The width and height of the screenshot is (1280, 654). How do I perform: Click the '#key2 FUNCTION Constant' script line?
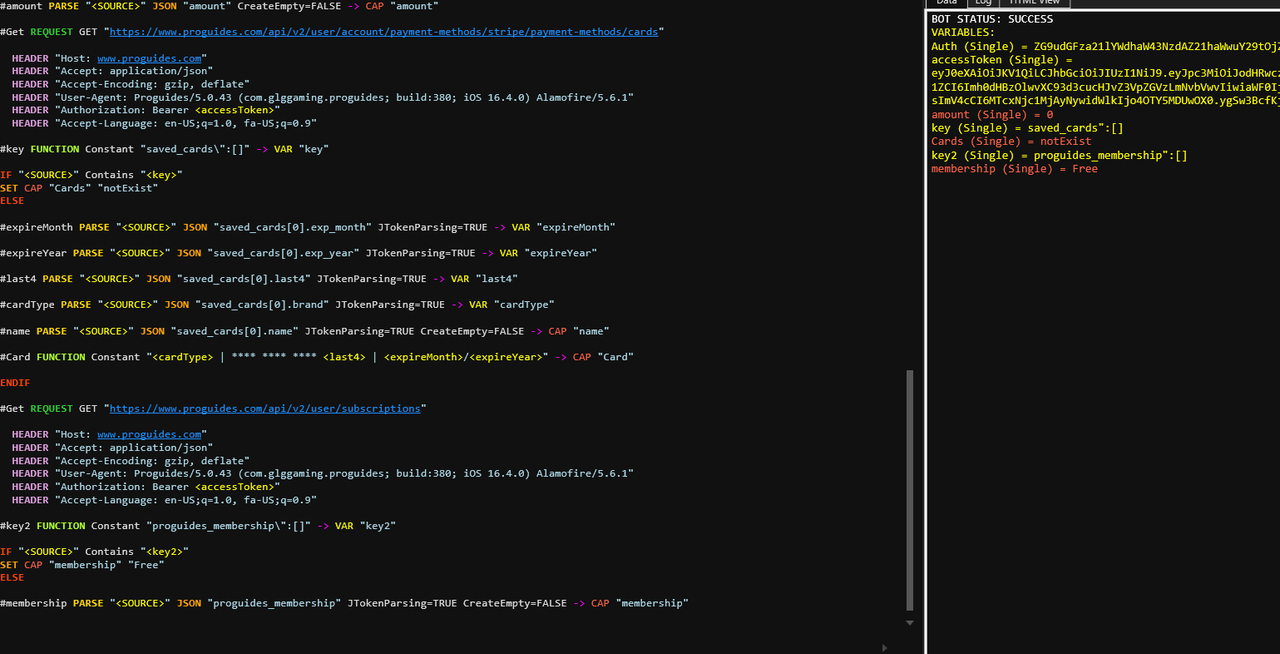tap(198, 526)
